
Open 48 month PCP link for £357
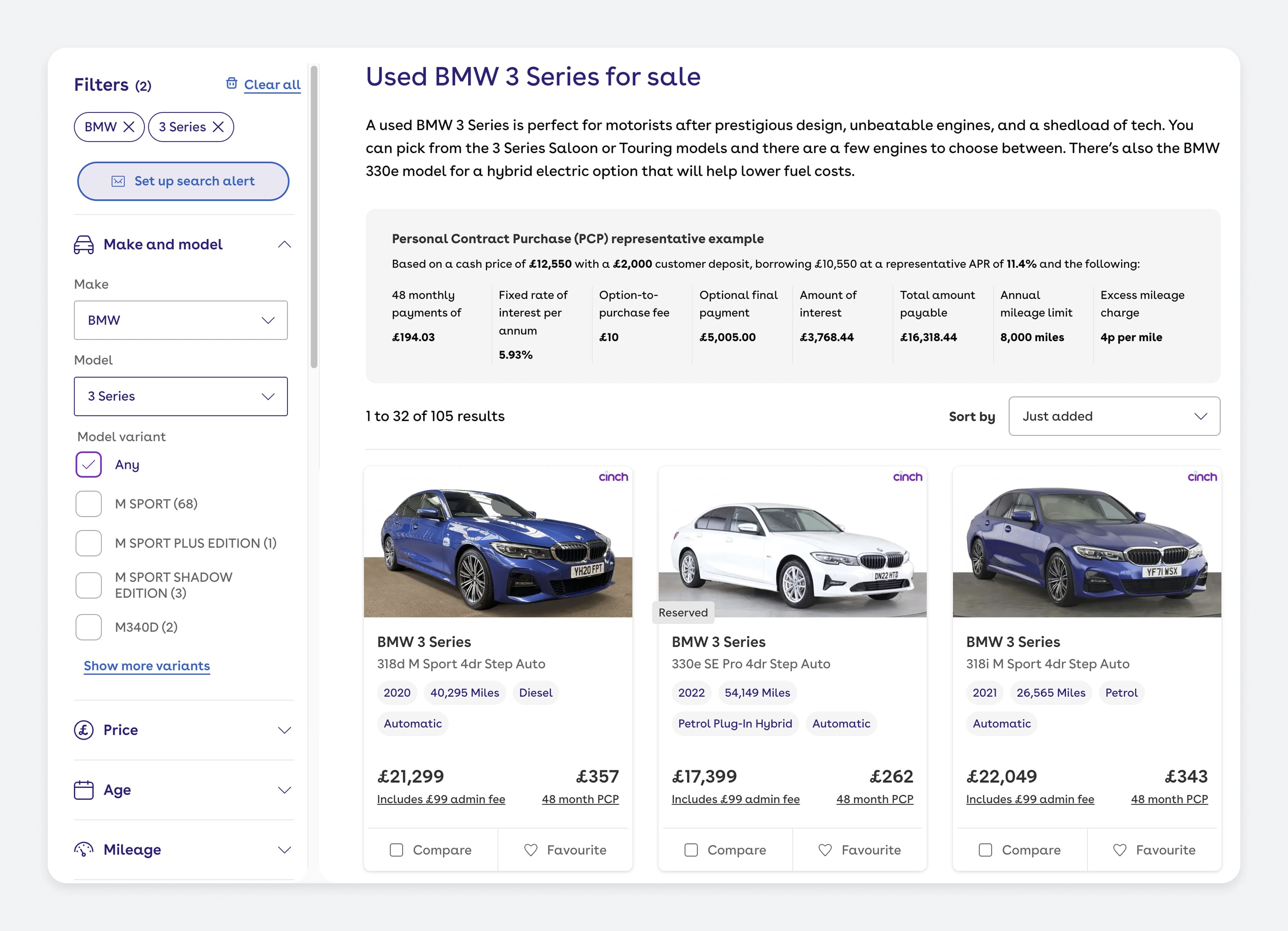coord(580,799)
